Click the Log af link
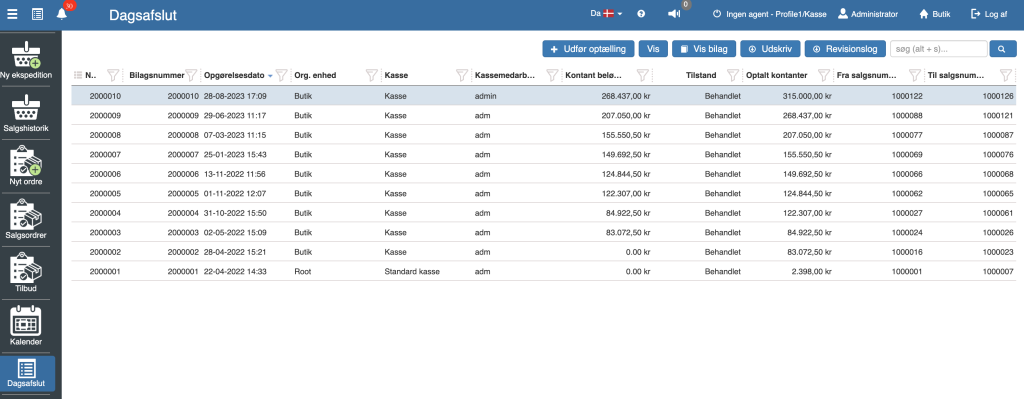The width and height of the screenshot is (1024, 399). click(989, 14)
